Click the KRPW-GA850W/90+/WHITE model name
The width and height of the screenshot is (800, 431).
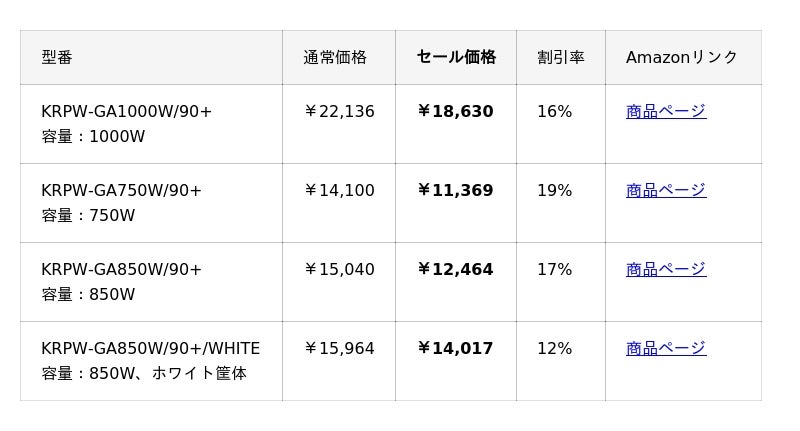150,348
